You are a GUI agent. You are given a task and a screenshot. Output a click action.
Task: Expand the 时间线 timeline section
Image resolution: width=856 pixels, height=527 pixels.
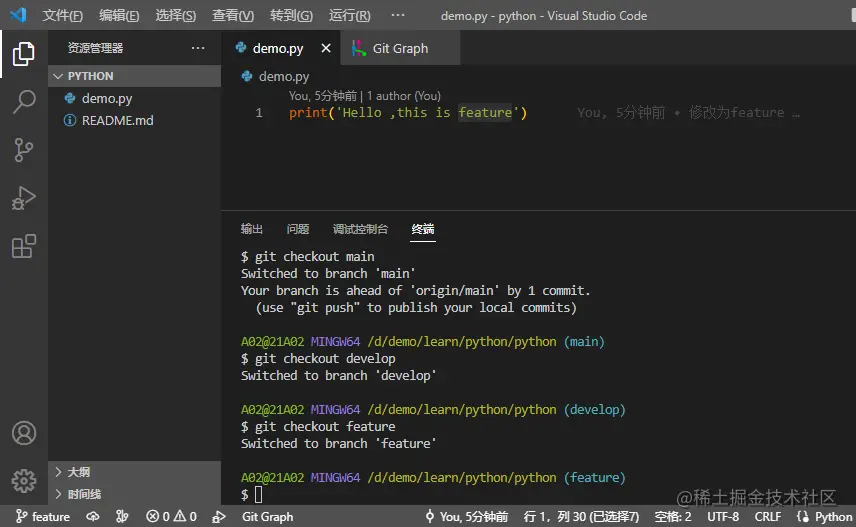tap(134, 494)
